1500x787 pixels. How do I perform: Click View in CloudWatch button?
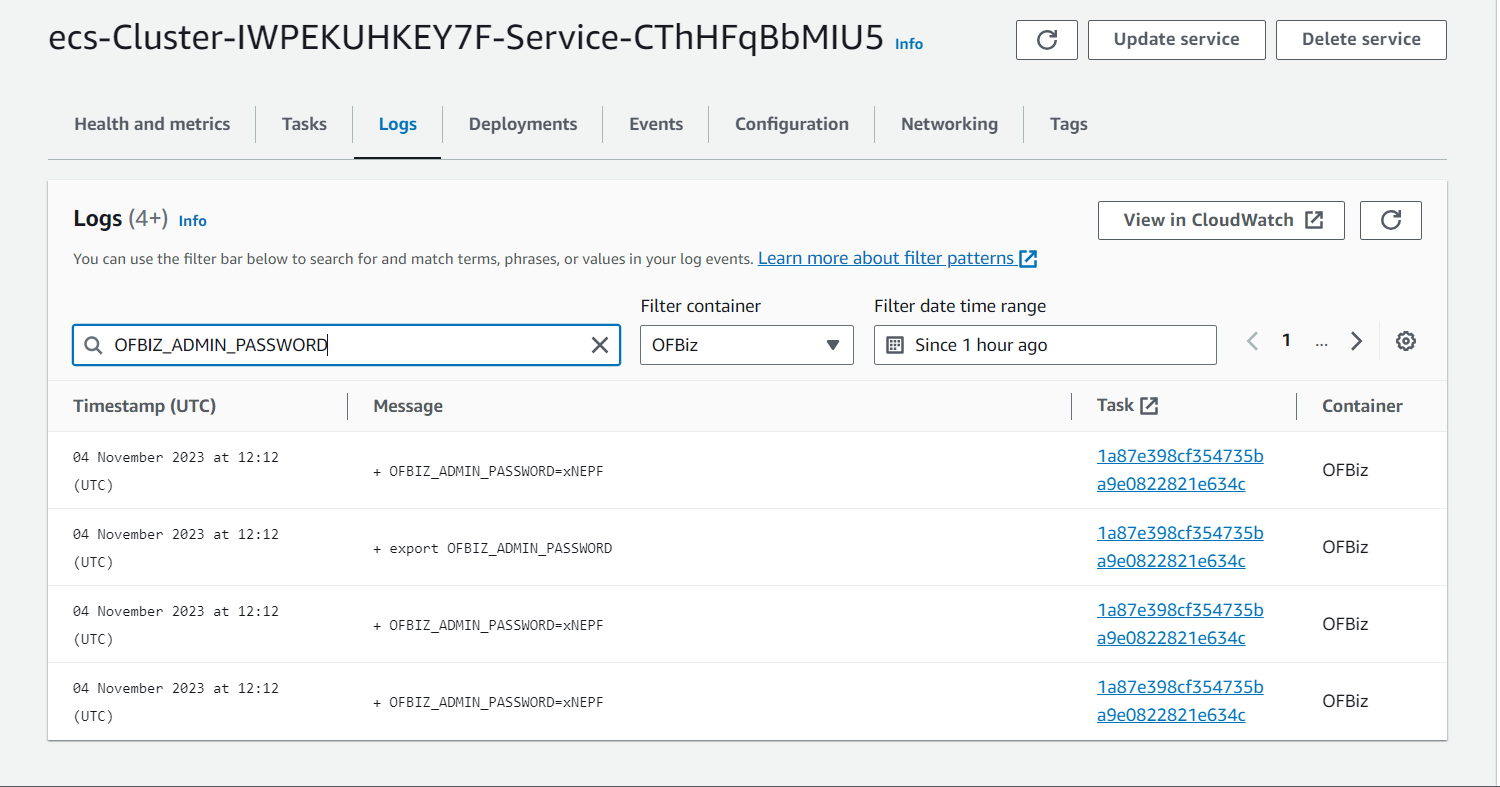pyautogui.click(x=1221, y=221)
